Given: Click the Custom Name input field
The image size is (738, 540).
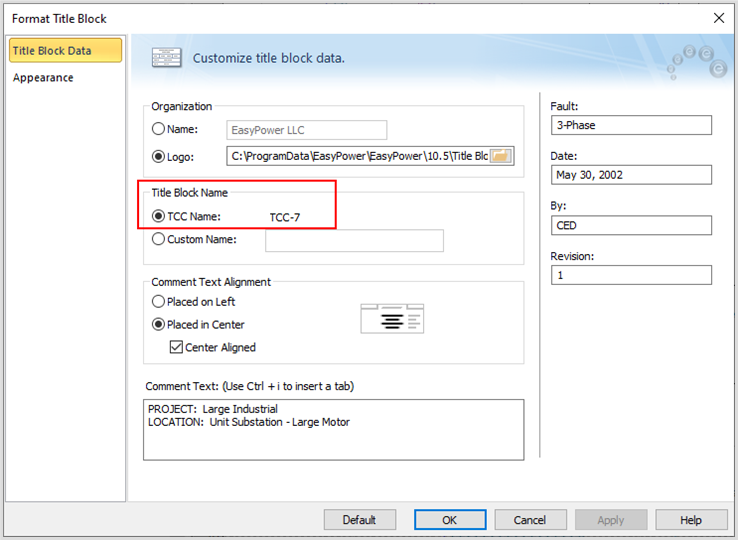Looking at the screenshot, I should 354,241.
